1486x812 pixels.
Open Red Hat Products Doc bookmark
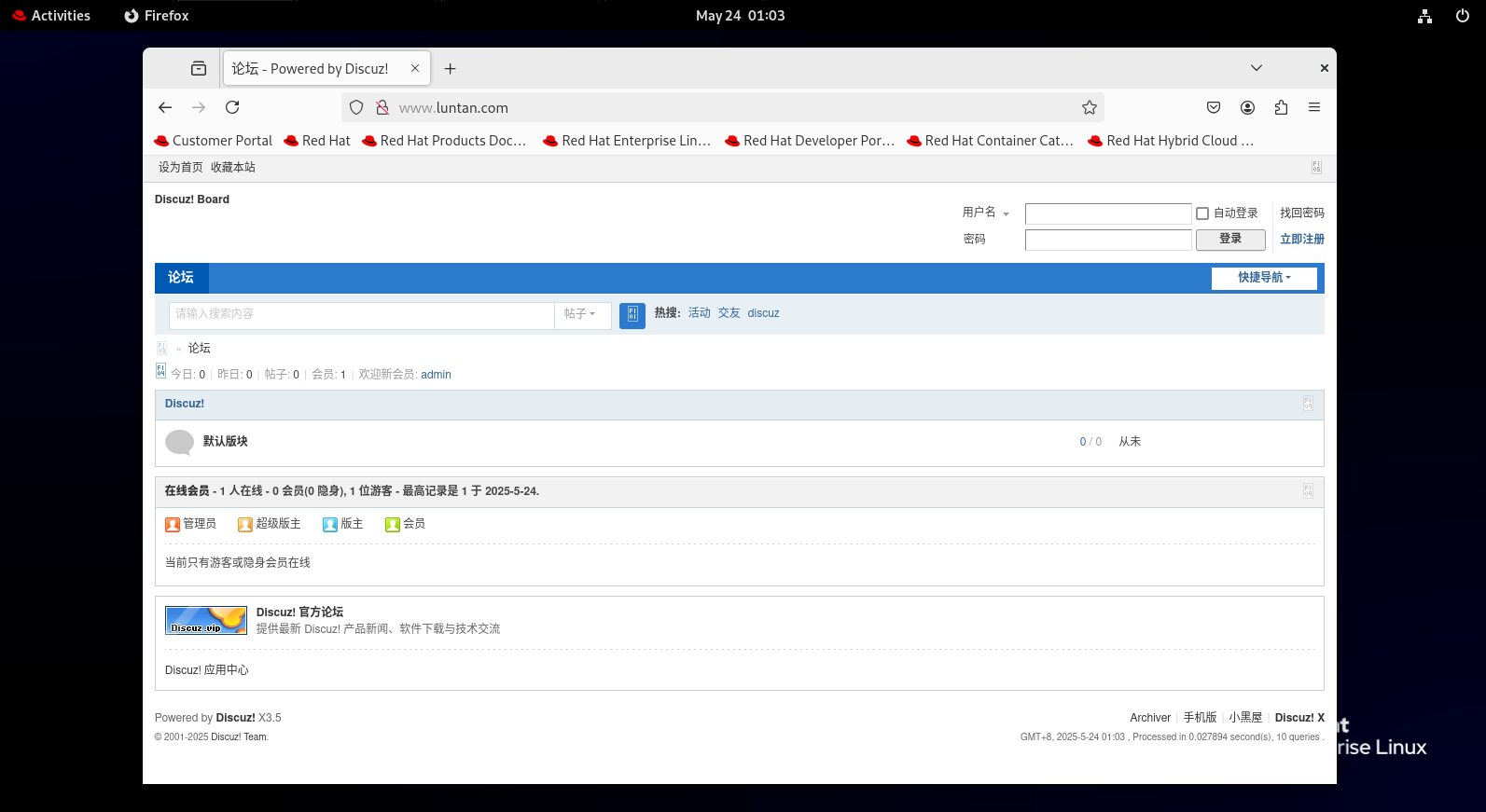[x=445, y=141]
